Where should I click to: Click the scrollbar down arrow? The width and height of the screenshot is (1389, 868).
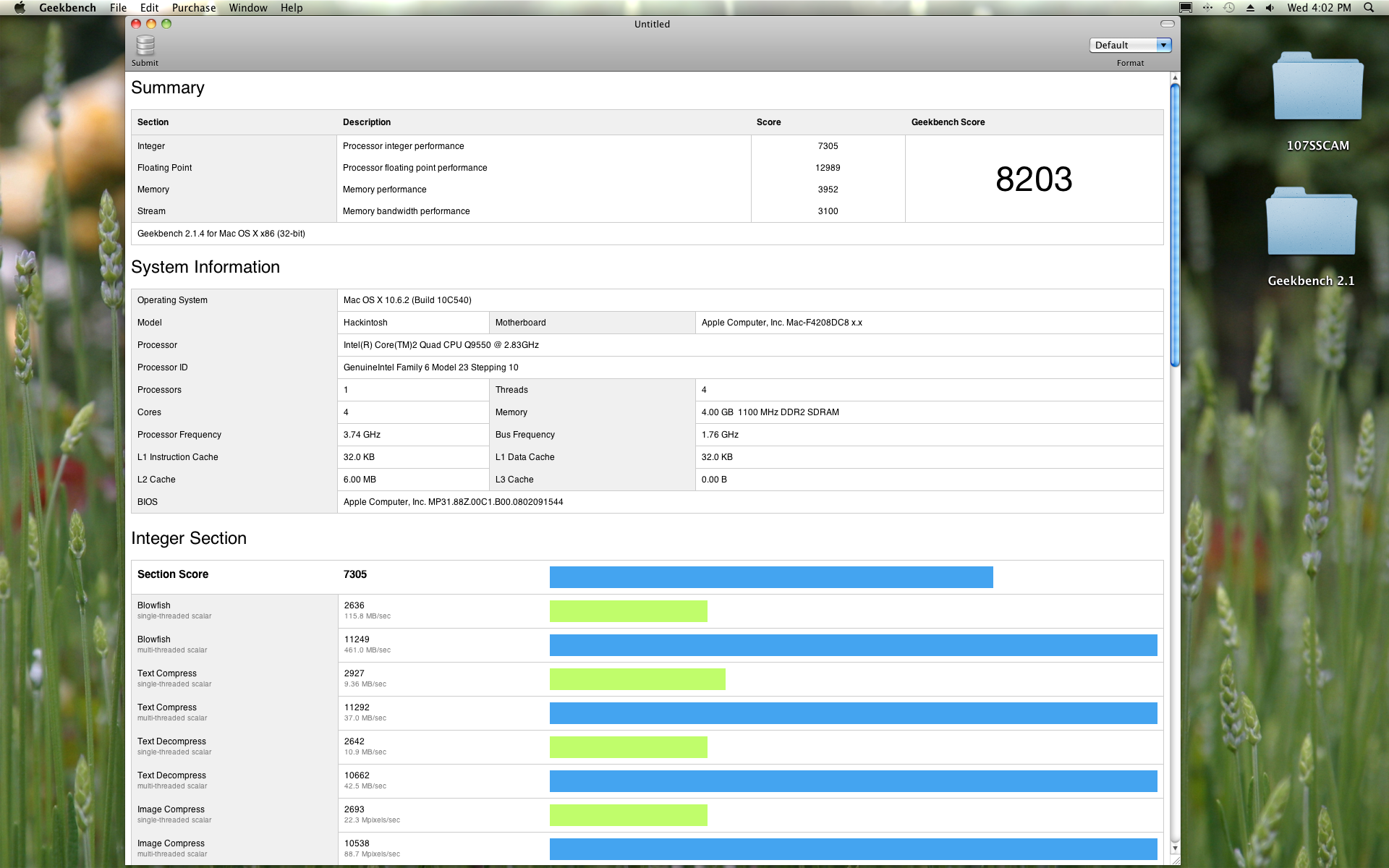click(x=1175, y=848)
